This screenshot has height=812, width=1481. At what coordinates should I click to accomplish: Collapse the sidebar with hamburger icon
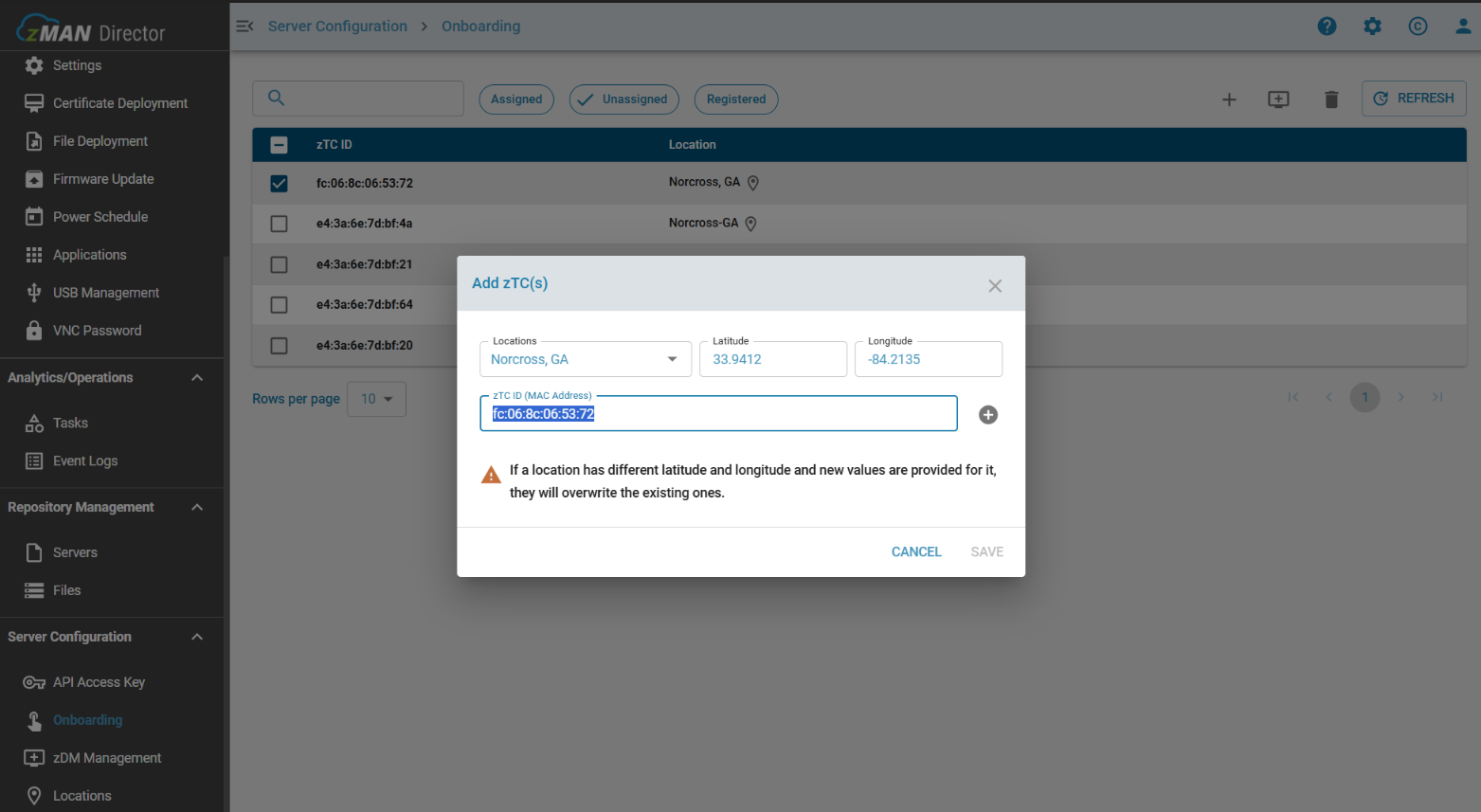pyautogui.click(x=244, y=27)
